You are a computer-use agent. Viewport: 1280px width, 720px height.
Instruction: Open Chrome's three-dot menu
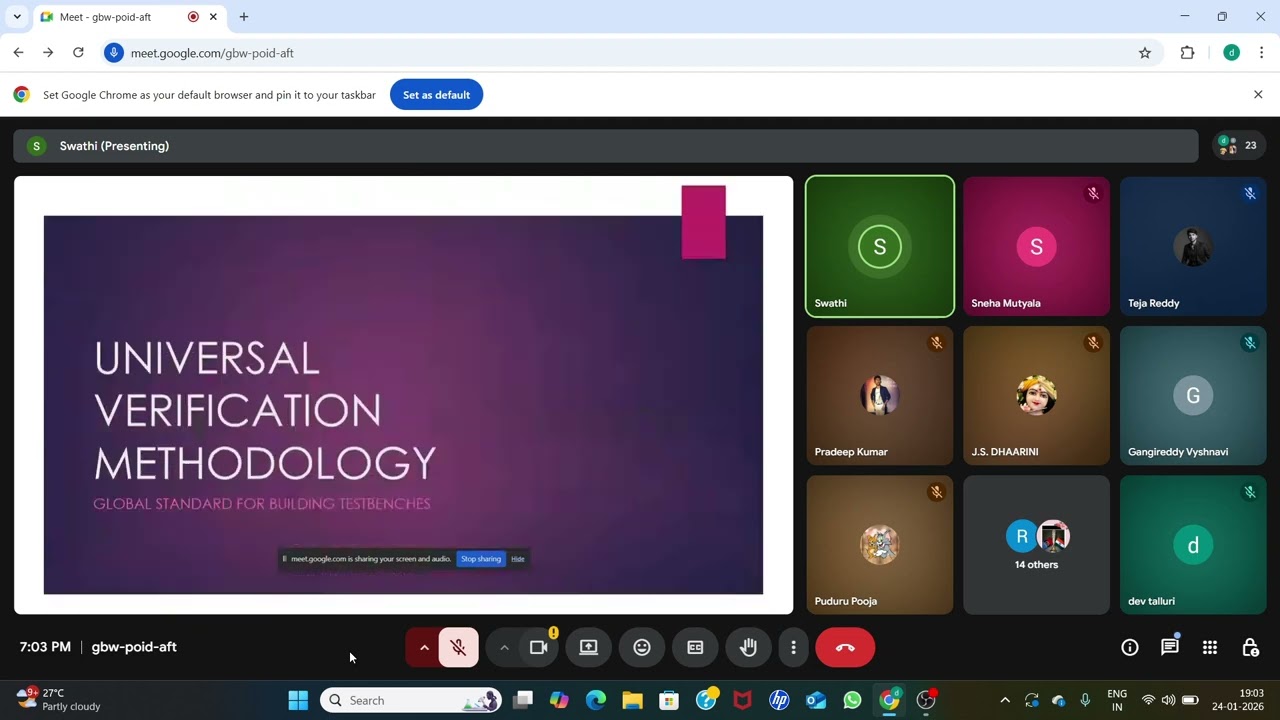pyautogui.click(x=1262, y=53)
